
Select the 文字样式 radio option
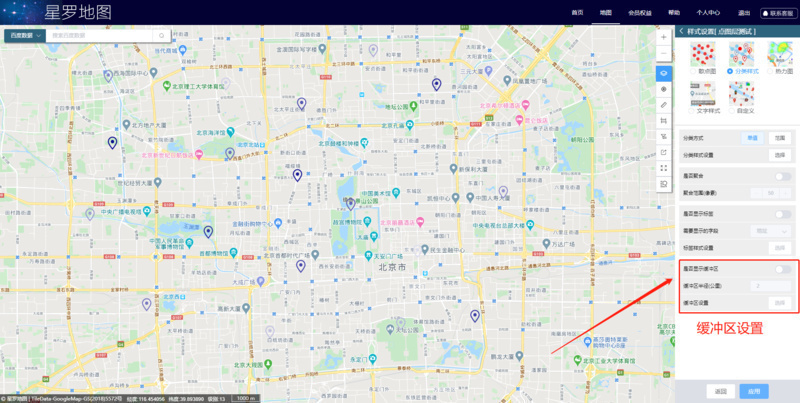pyautogui.click(x=692, y=110)
